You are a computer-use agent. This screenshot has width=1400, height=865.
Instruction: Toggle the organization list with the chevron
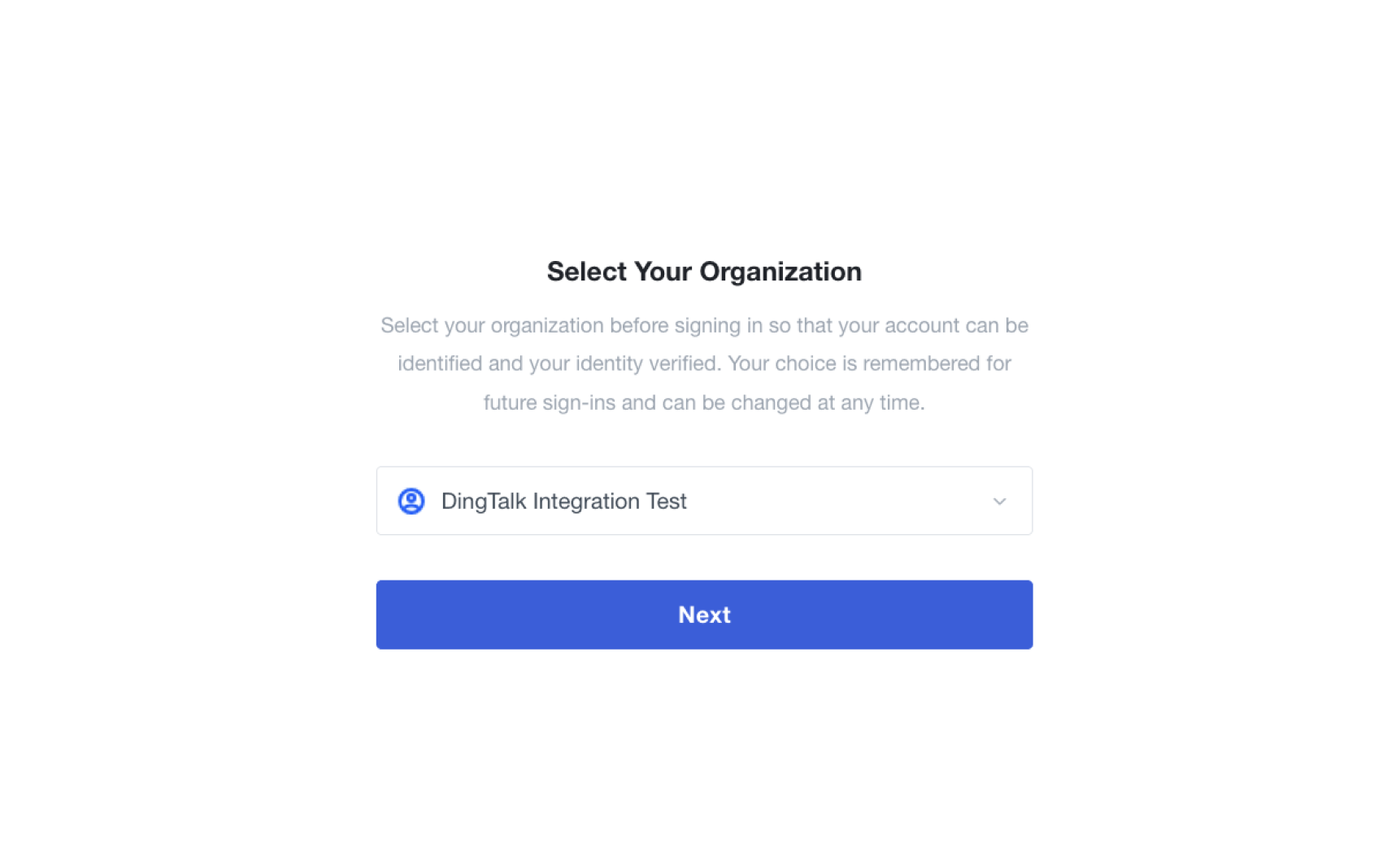[999, 502]
